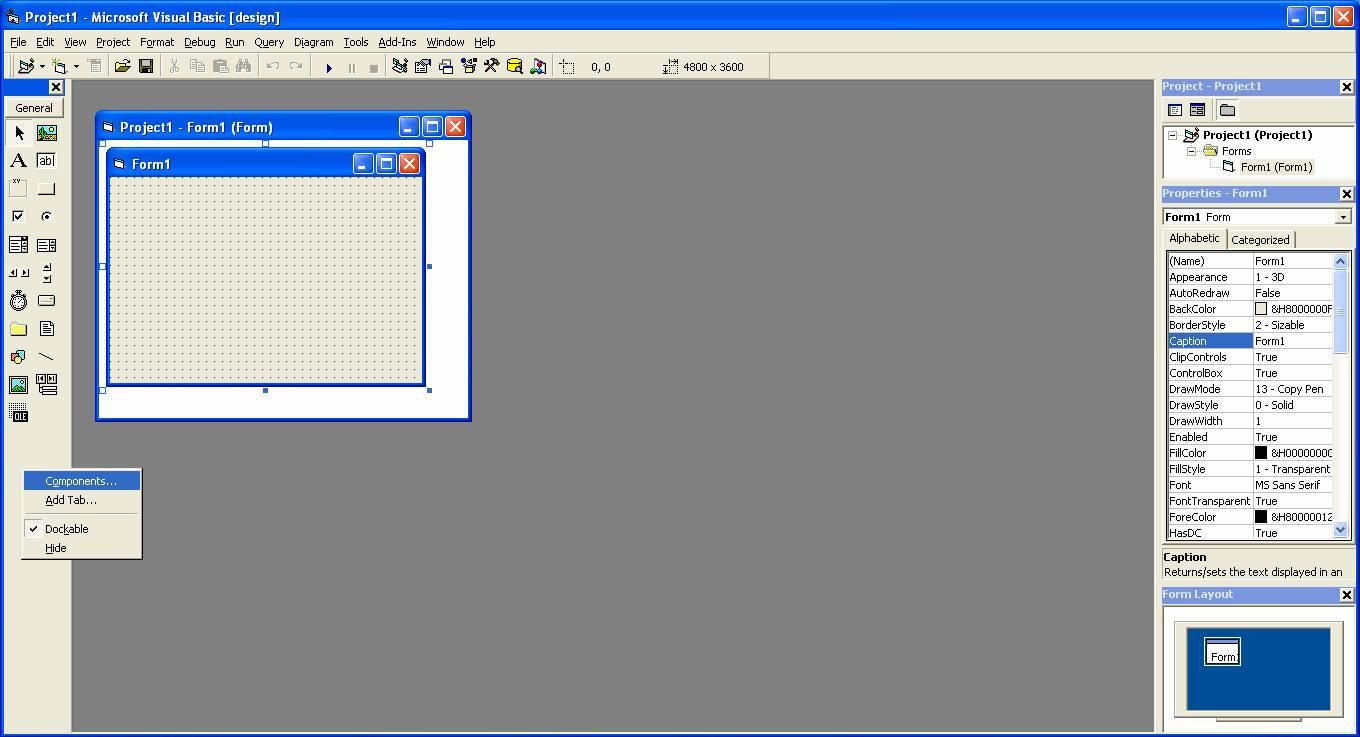The image size is (1360, 737).
Task: Collapse the Project1 (Project1) tree node
Action: [x=1173, y=135]
